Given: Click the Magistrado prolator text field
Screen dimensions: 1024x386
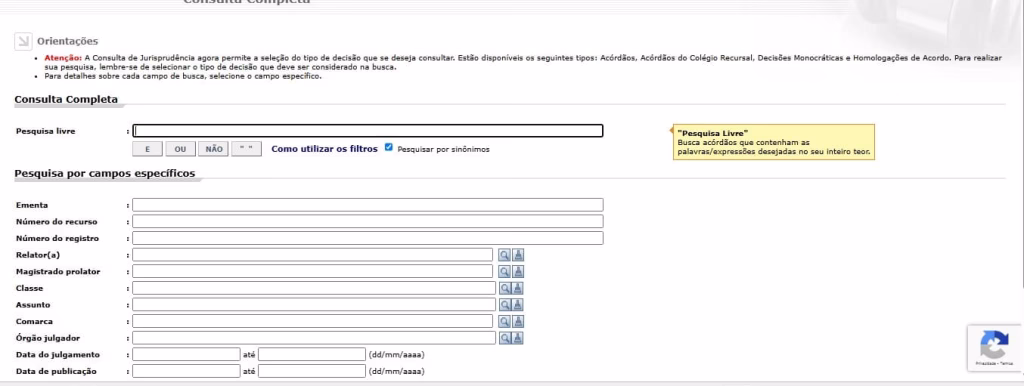Looking at the screenshot, I should (313, 271).
